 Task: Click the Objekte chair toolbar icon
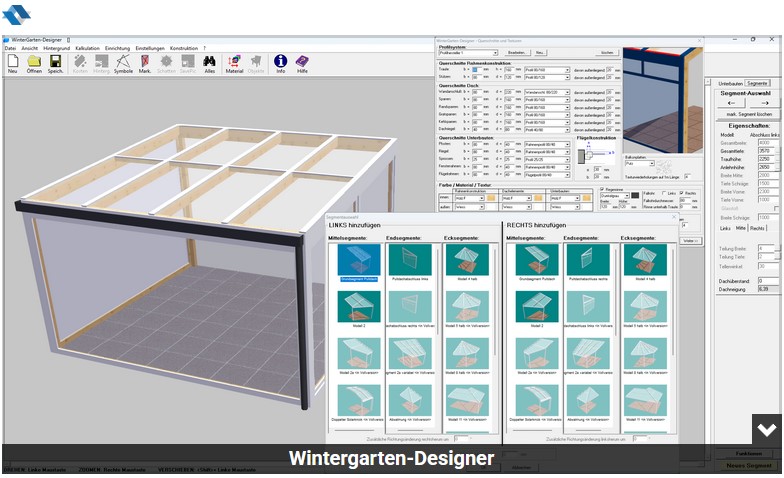click(x=256, y=64)
